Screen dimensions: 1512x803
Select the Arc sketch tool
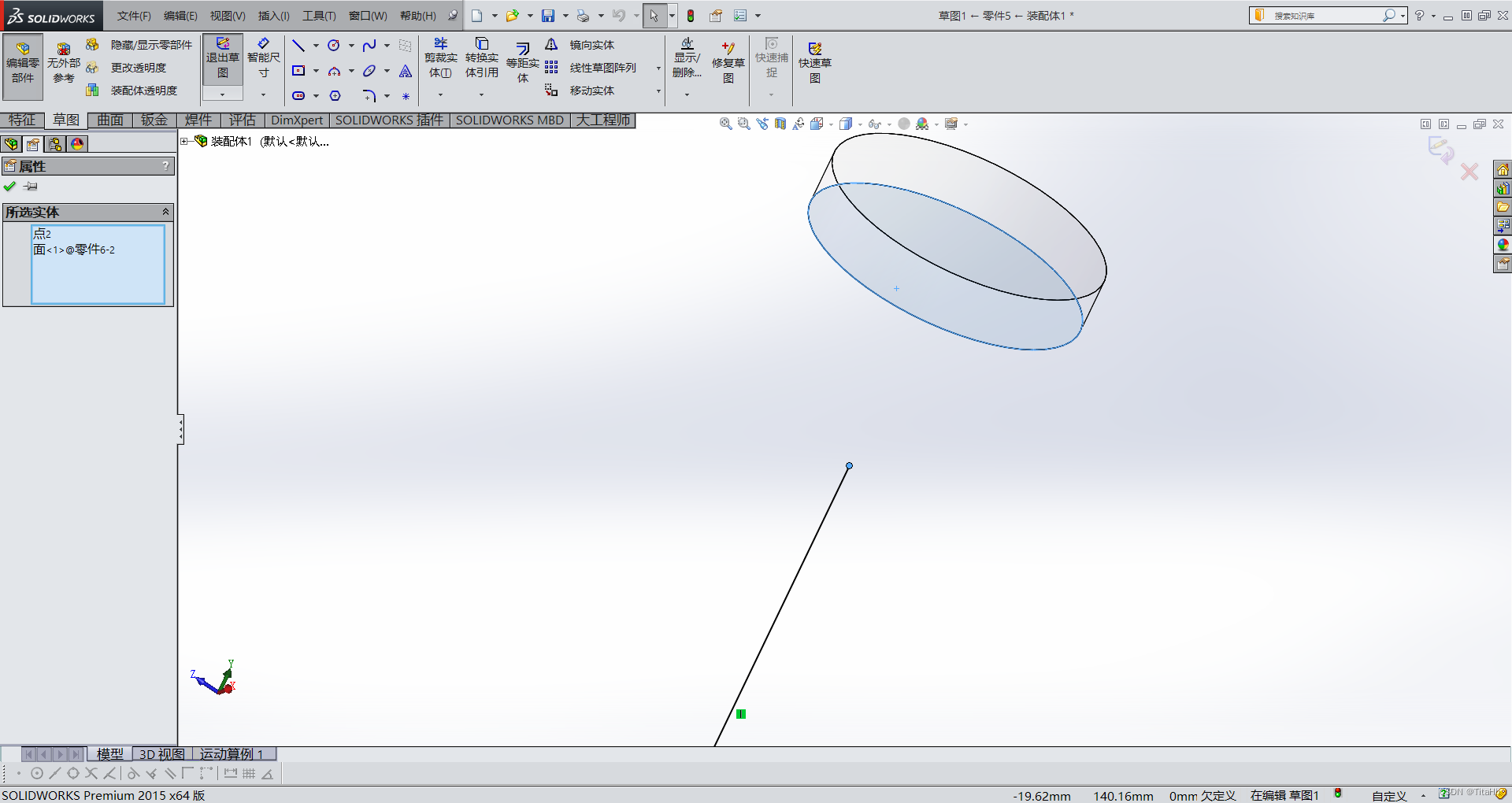click(x=334, y=71)
